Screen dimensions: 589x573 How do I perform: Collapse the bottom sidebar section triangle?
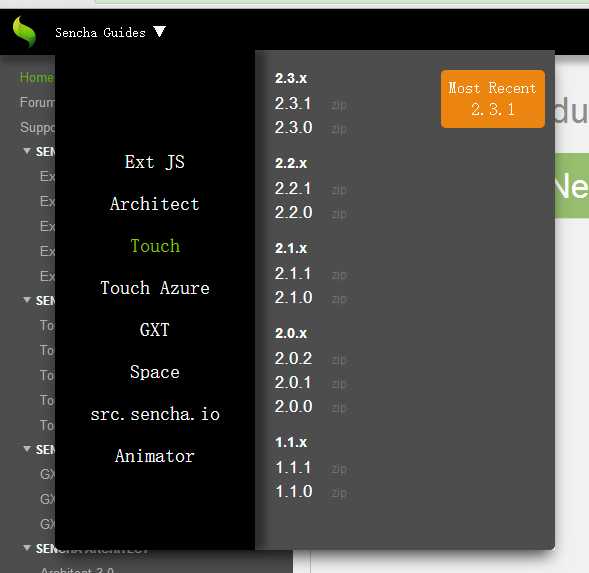click(x=27, y=548)
